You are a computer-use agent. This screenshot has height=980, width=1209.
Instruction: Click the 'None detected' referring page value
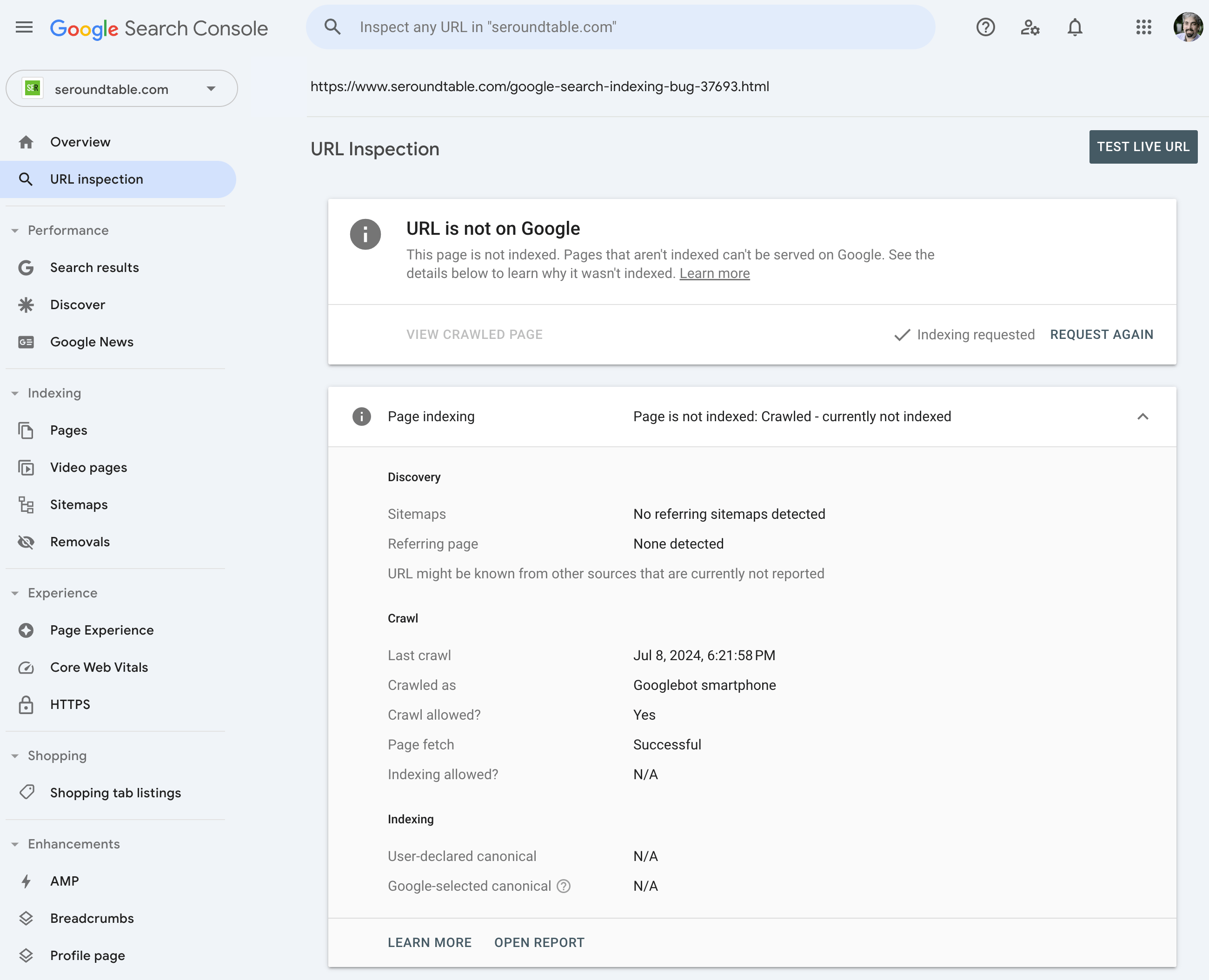678,544
